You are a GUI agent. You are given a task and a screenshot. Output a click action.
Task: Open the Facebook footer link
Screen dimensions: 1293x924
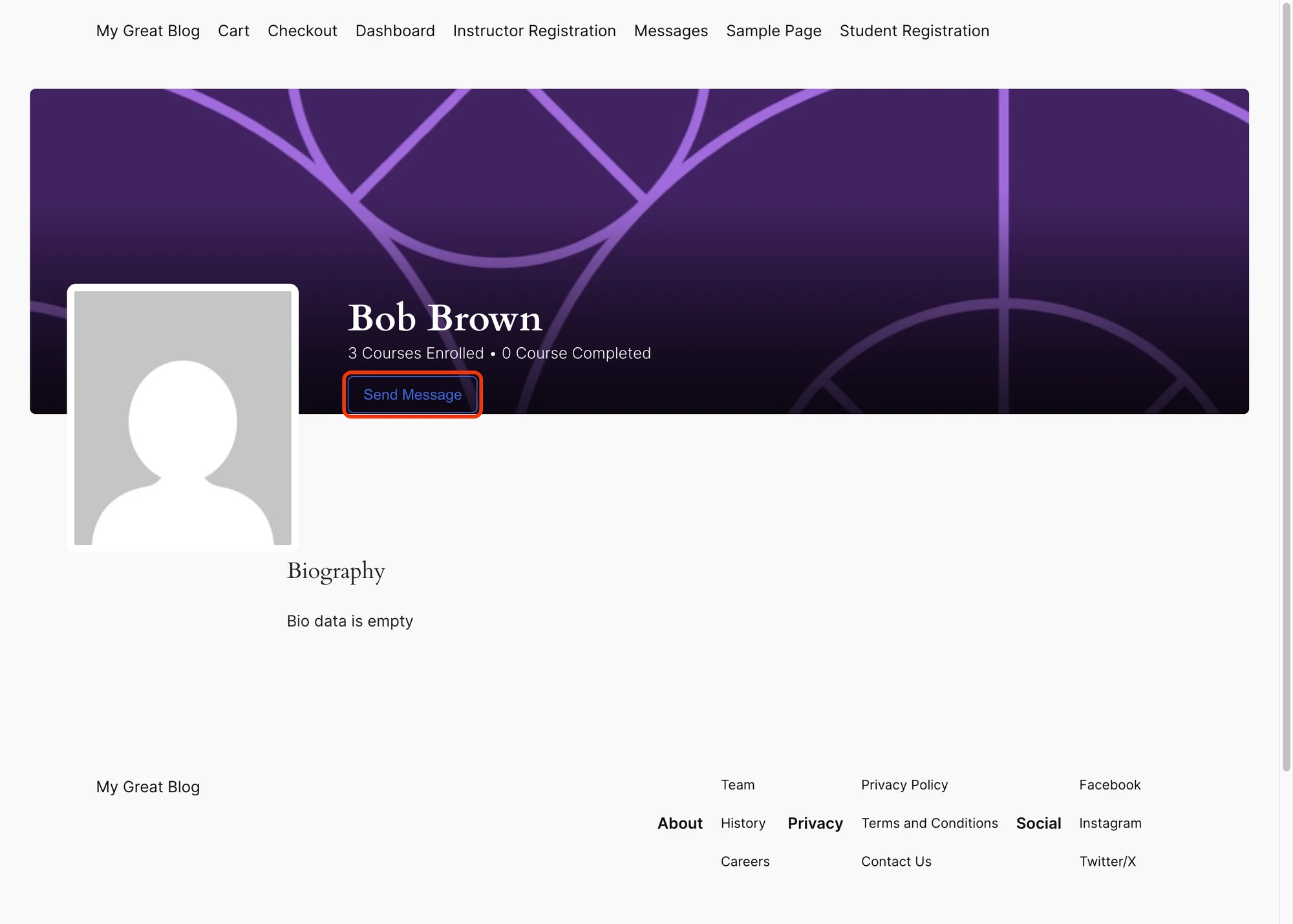1110,785
